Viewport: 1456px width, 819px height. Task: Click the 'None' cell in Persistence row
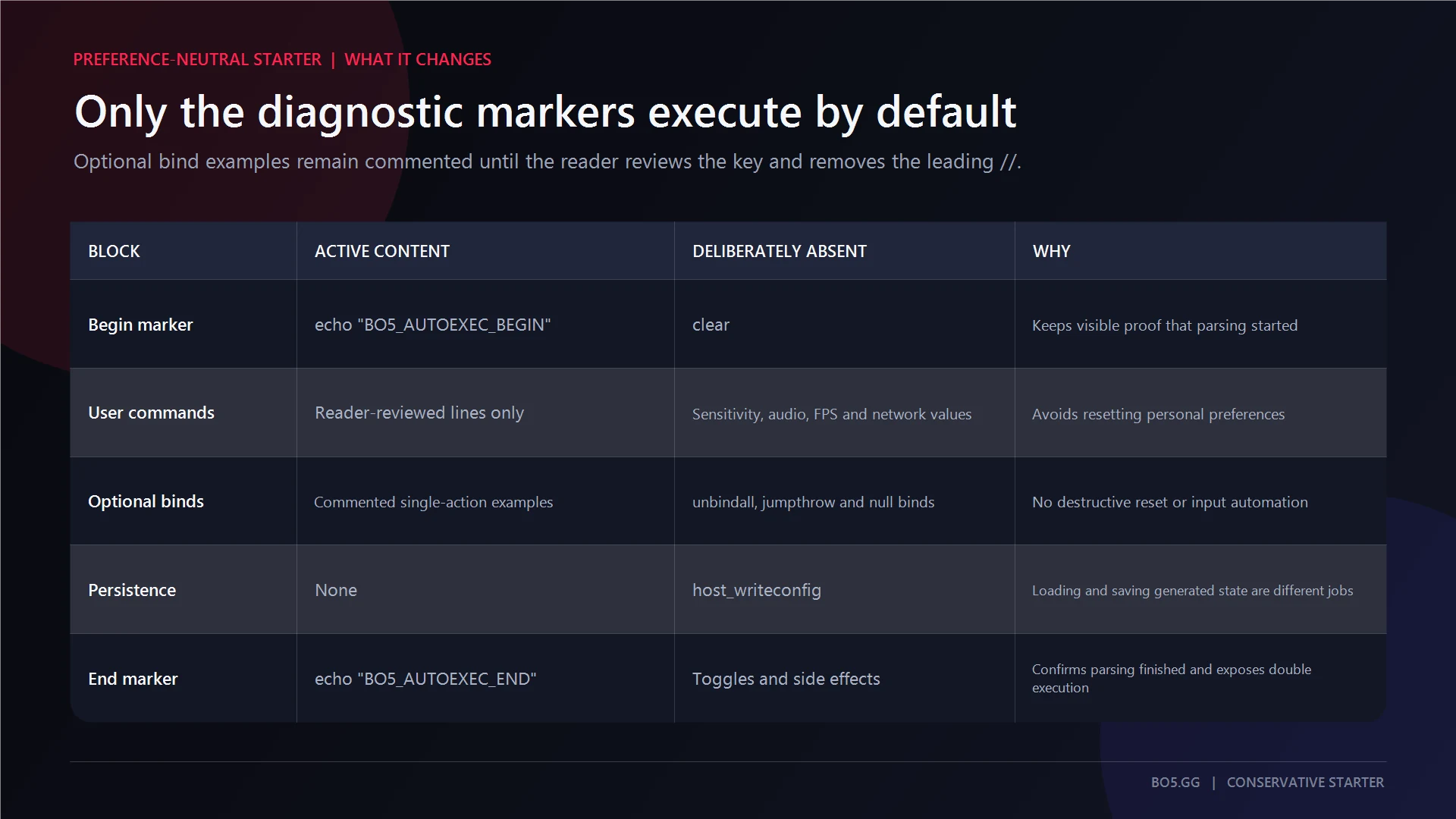(336, 590)
